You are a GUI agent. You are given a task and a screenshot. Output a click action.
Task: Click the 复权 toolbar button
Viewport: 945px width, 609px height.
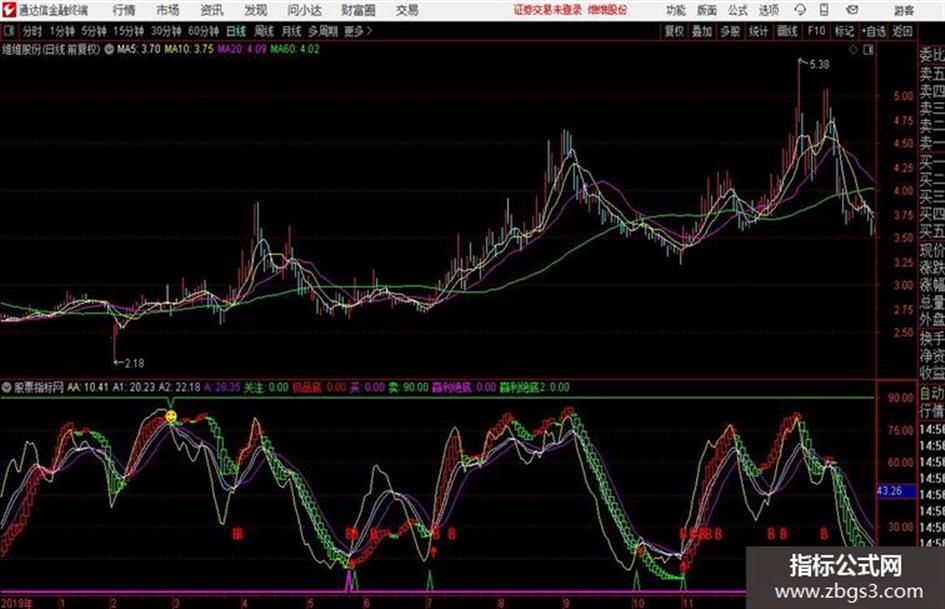click(x=674, y=31)
